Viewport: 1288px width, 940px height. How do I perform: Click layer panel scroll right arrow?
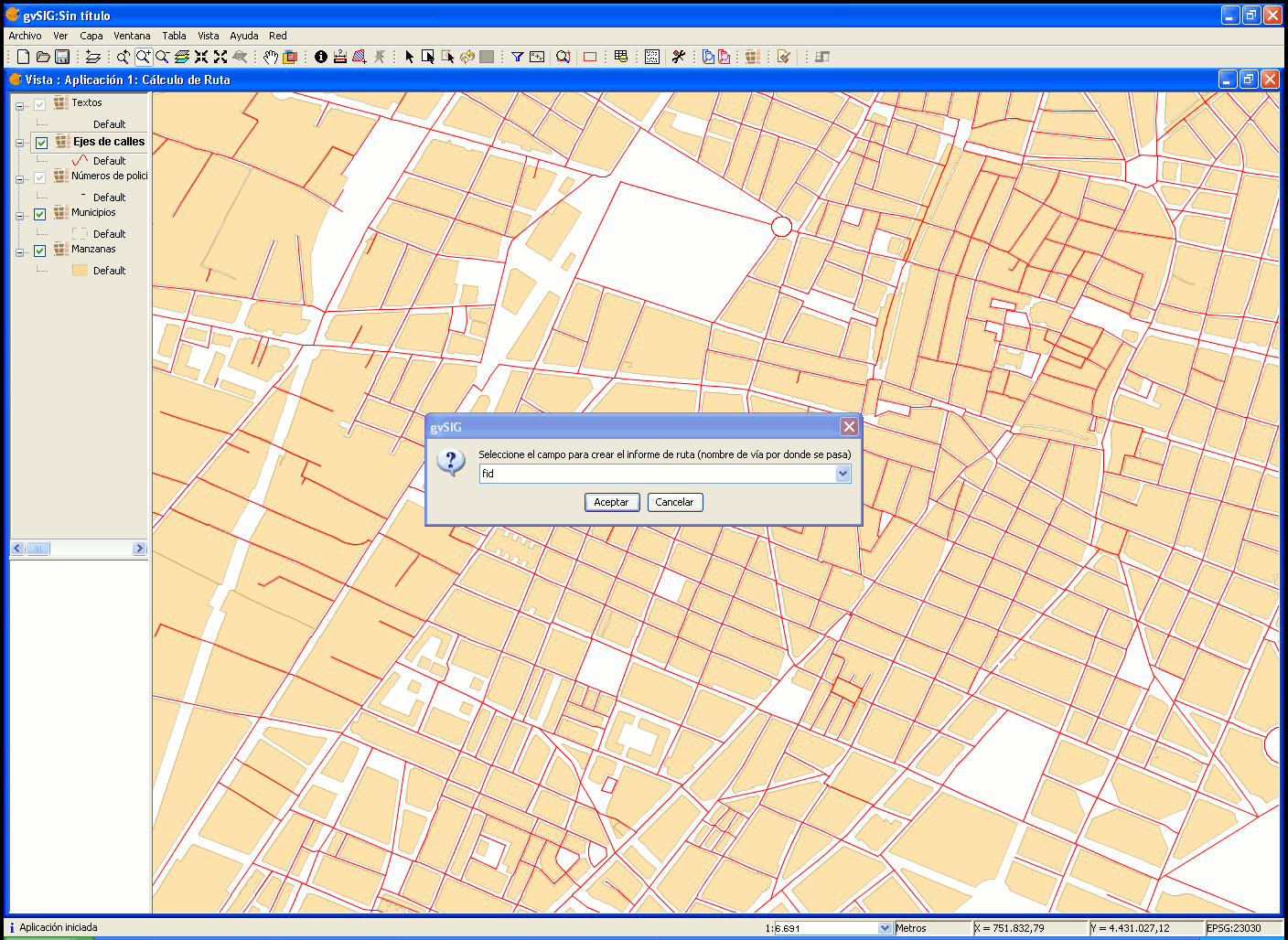[x=139, y=549]
